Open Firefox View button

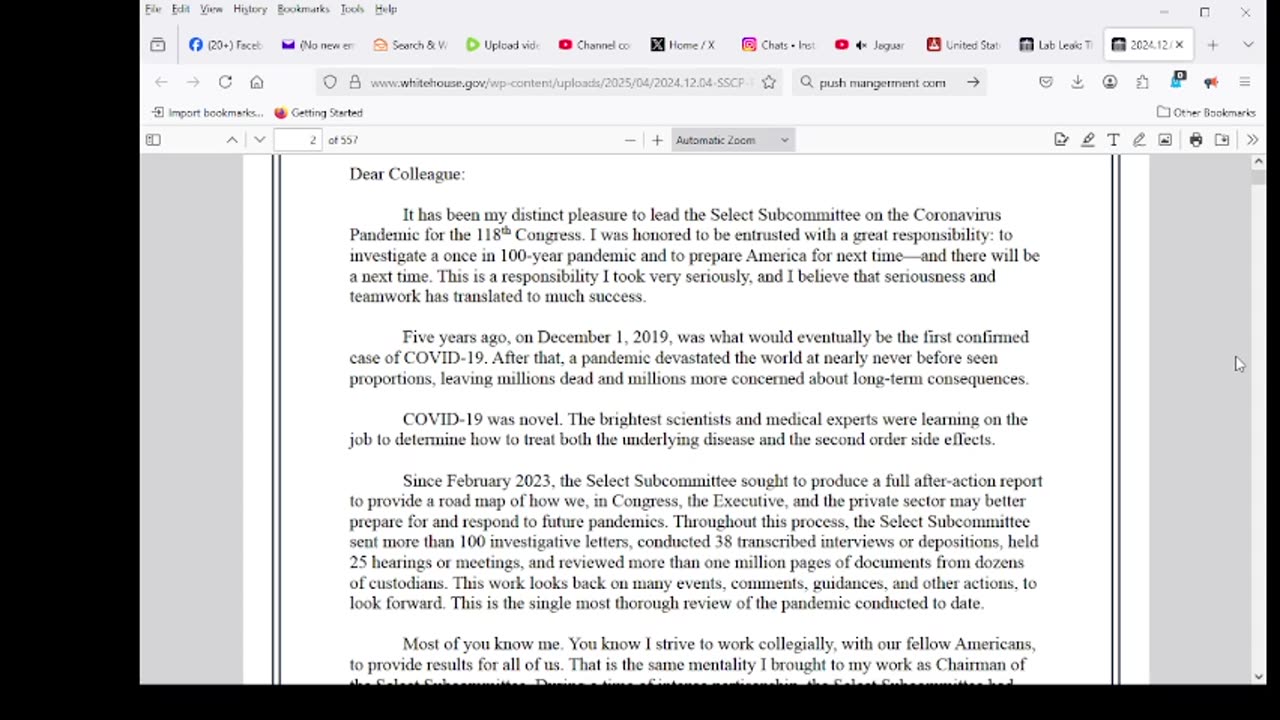pyautogui.click(x=158, y=45)
